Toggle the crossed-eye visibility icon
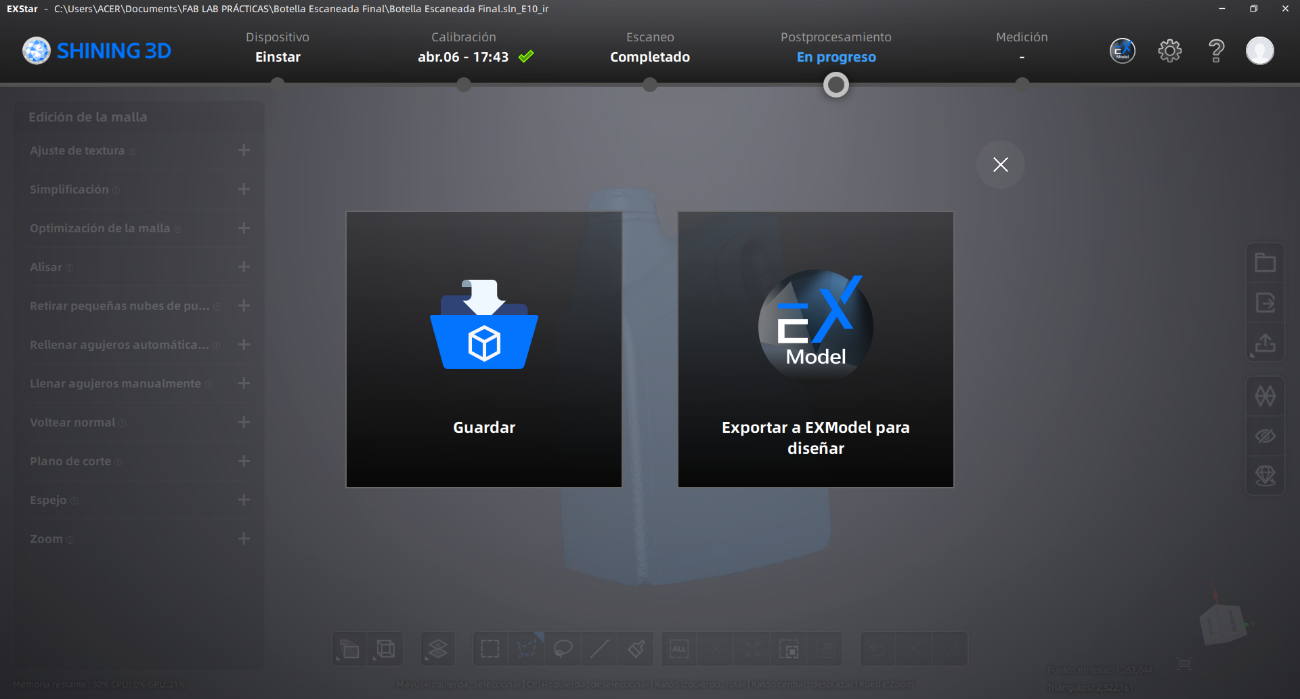The width and height of the screenshot is (1300, 699). [x=1265, y=436]
